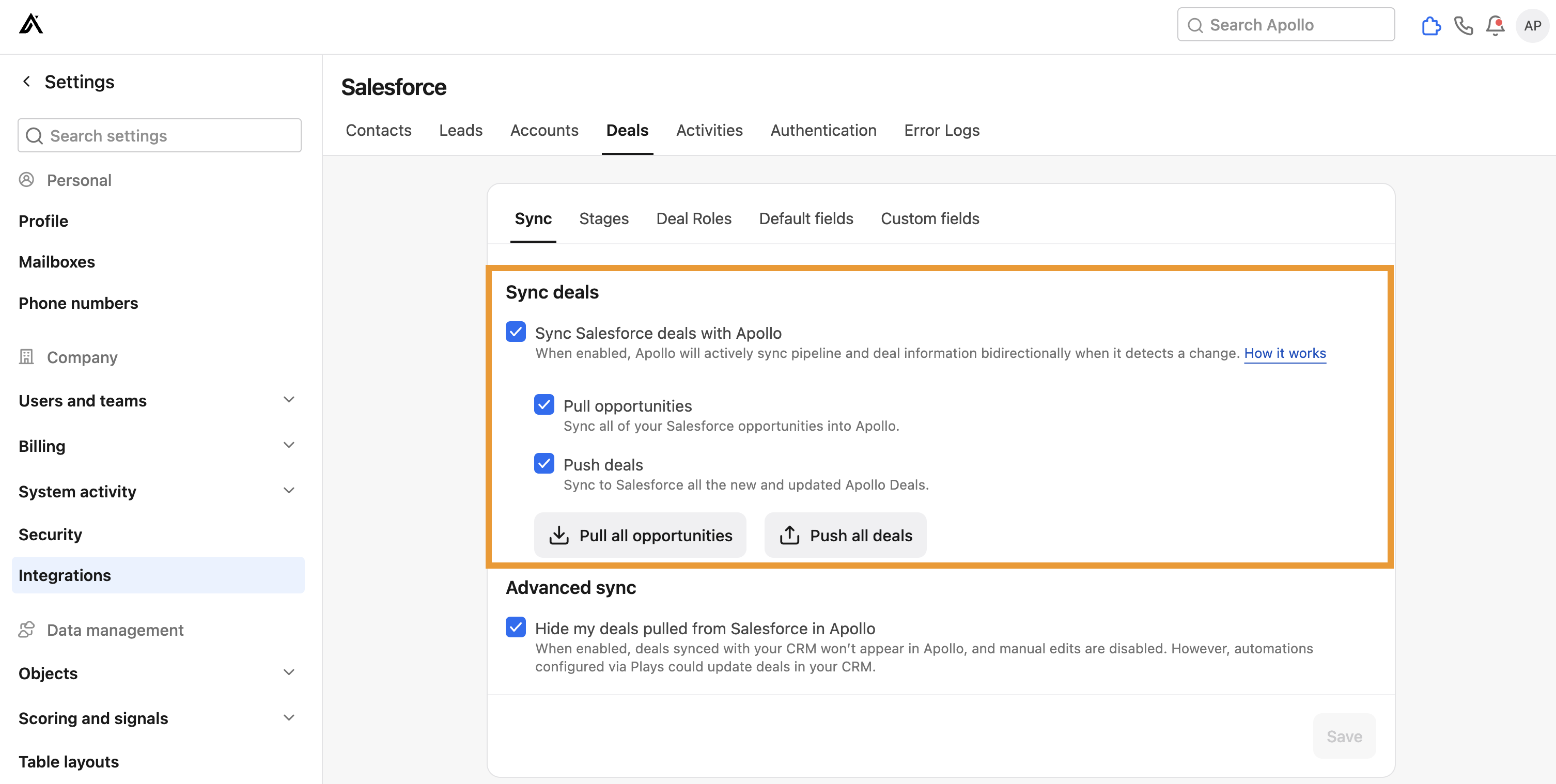Expand the Billing section

tap(289, 445)
